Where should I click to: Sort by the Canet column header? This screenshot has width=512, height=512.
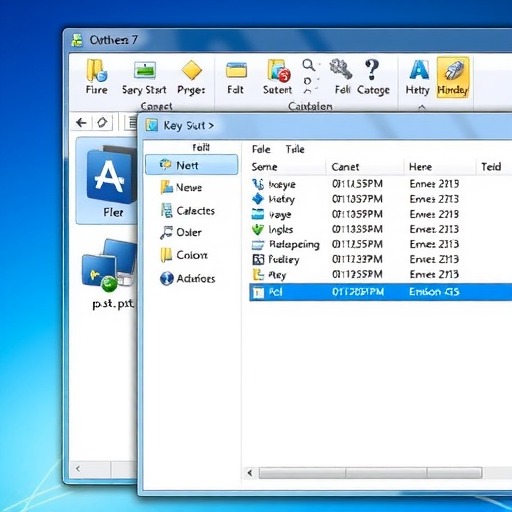pos(345,167)
